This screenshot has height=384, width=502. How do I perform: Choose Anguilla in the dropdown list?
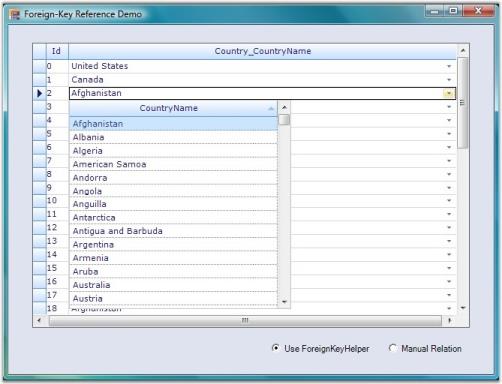click(x=173, y=204)
